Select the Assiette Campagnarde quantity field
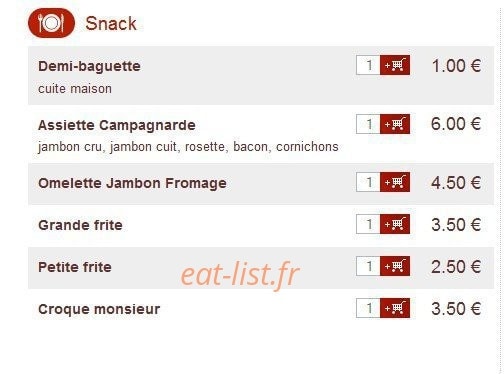Viewport: 504px width, 374px height. [368, 124]
